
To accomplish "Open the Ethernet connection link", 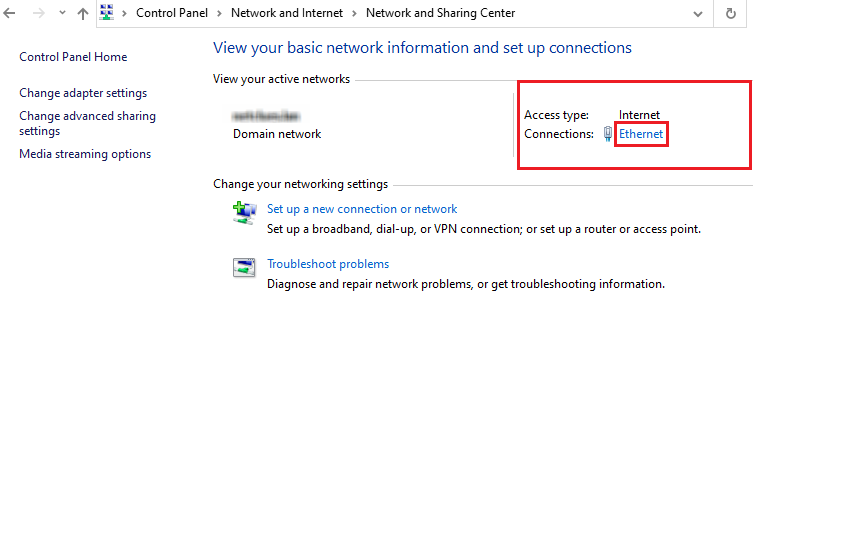I will pyautogui.click(x=641, y=134).
